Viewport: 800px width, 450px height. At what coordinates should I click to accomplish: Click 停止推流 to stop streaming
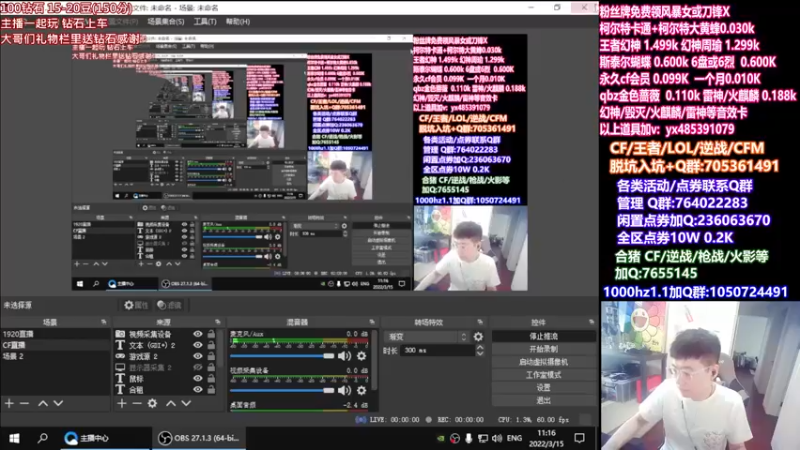pyautogui.click(x=543, y=337)
